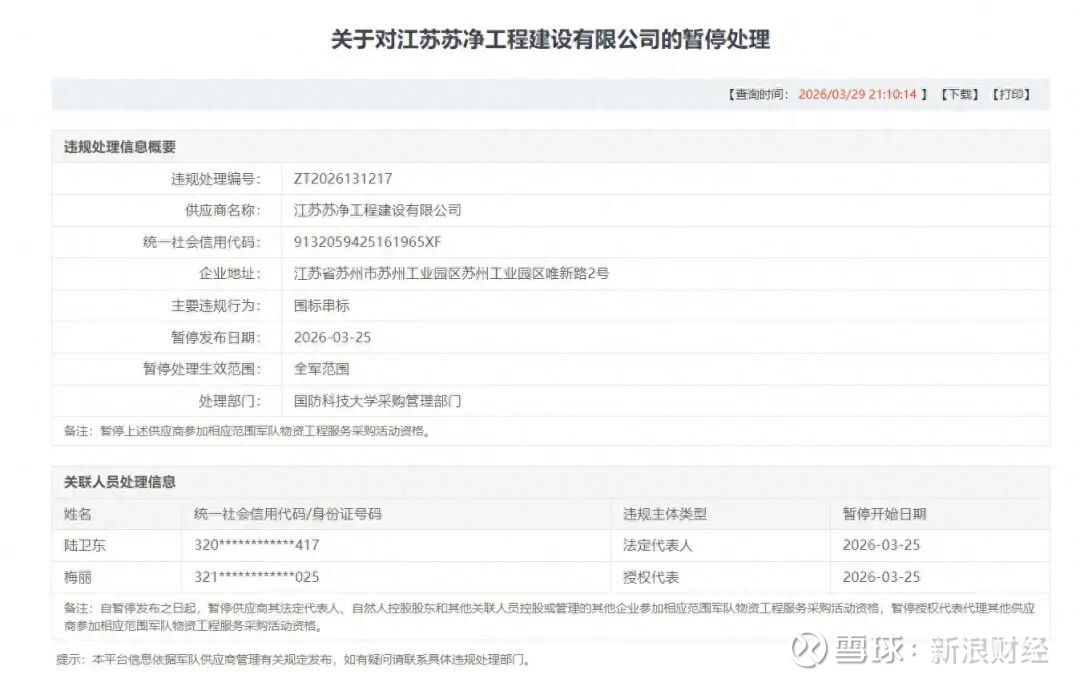Click the 违规处理编号 label
The width and height of the screenshot is (1080, 683).
tap(216, 179)
